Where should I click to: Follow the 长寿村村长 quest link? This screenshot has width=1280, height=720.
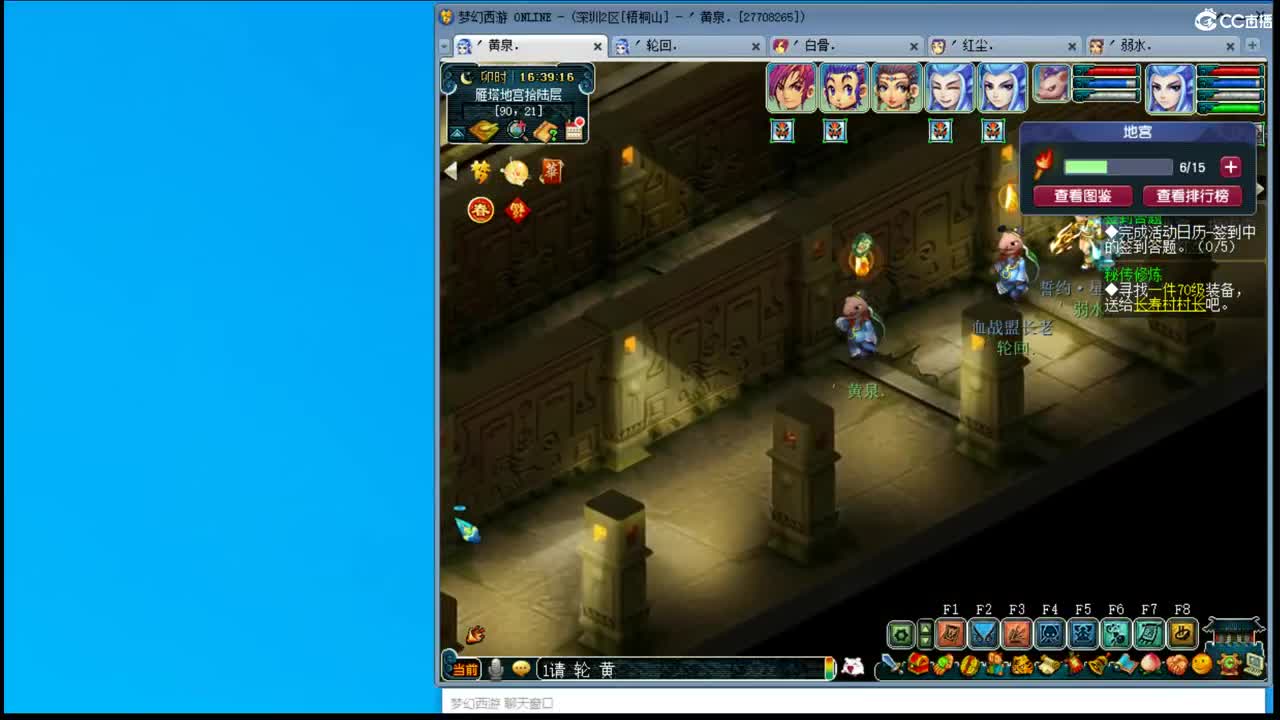pos(1169,305)
